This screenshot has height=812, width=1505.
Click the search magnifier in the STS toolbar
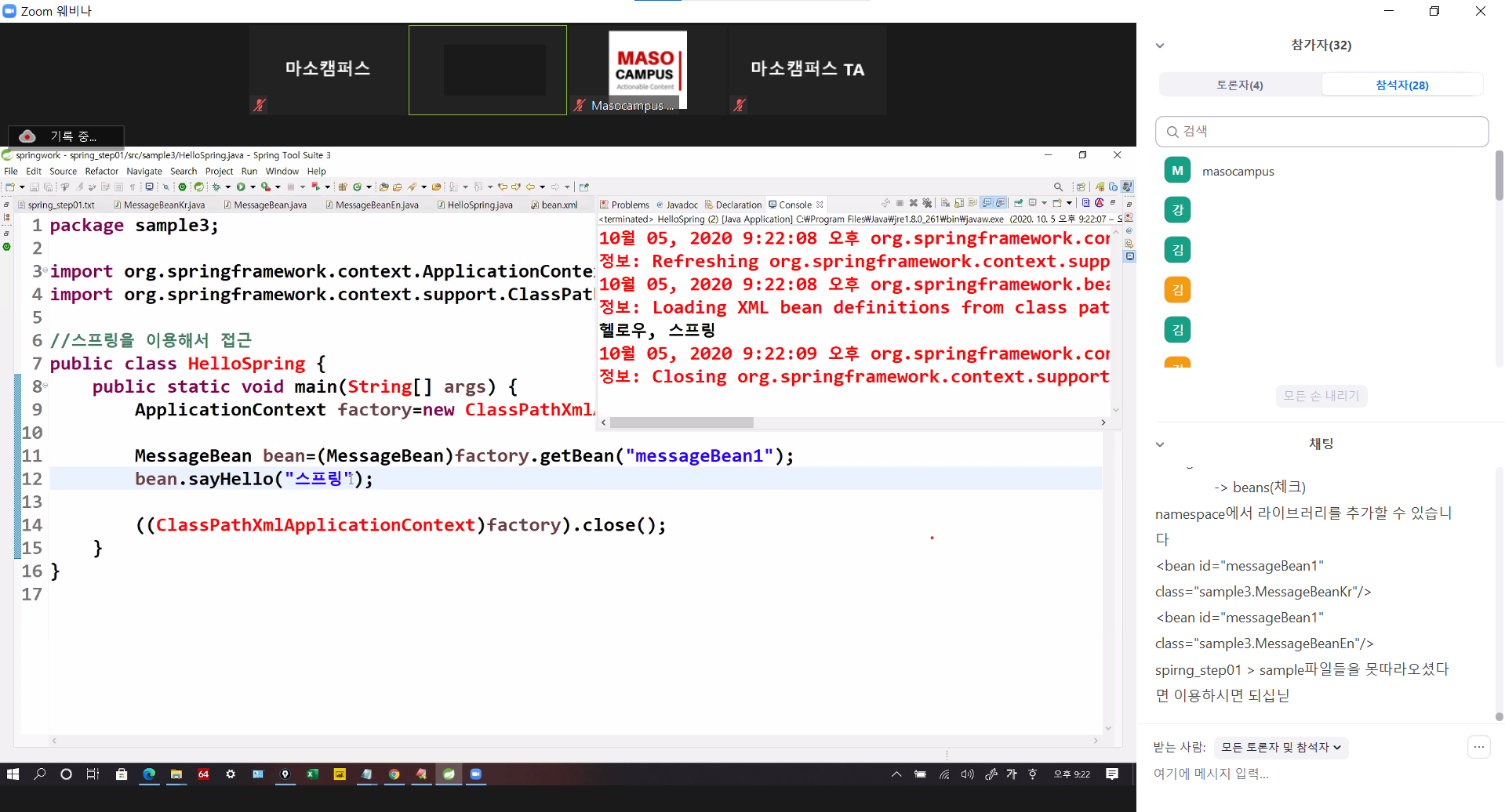(1058, 187)
